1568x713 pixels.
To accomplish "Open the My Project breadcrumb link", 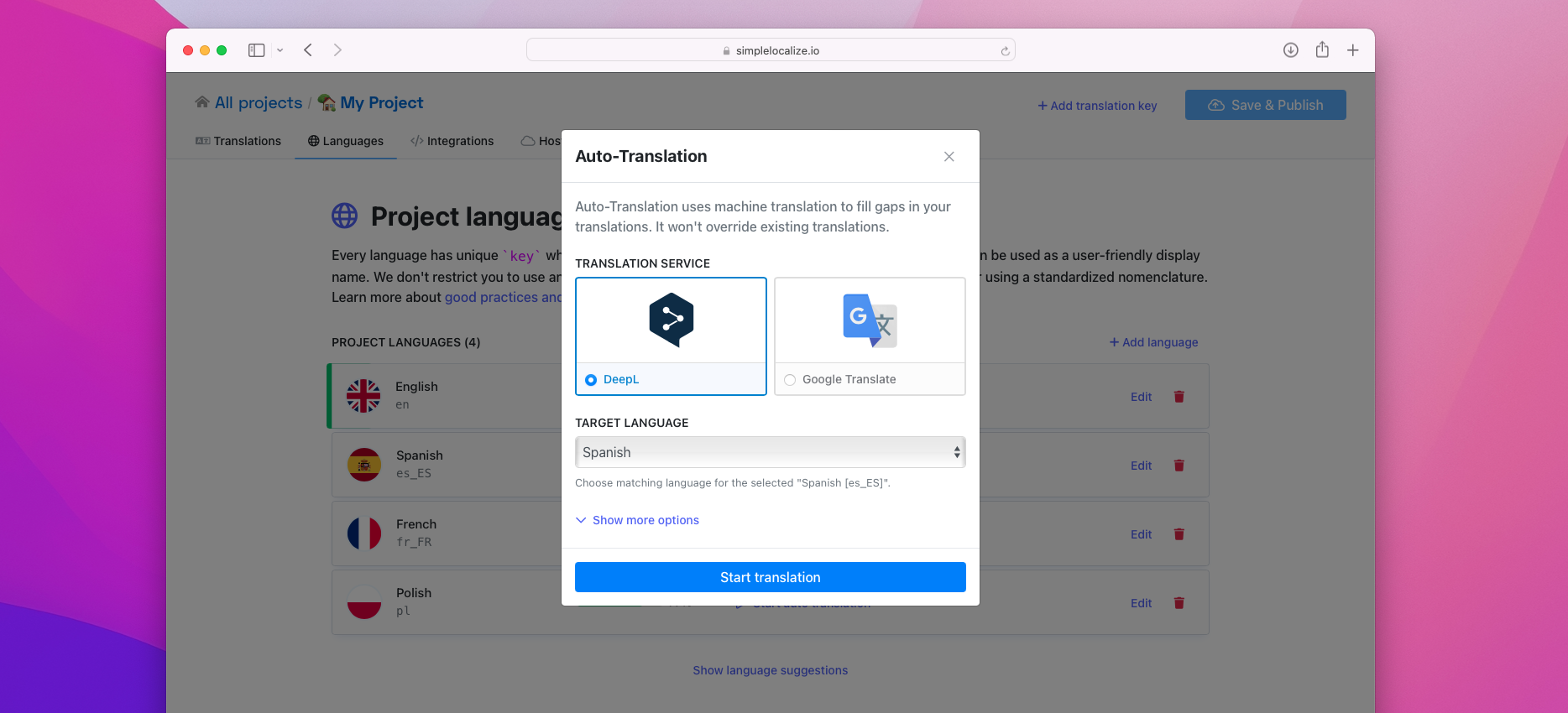I will (381, 102).
